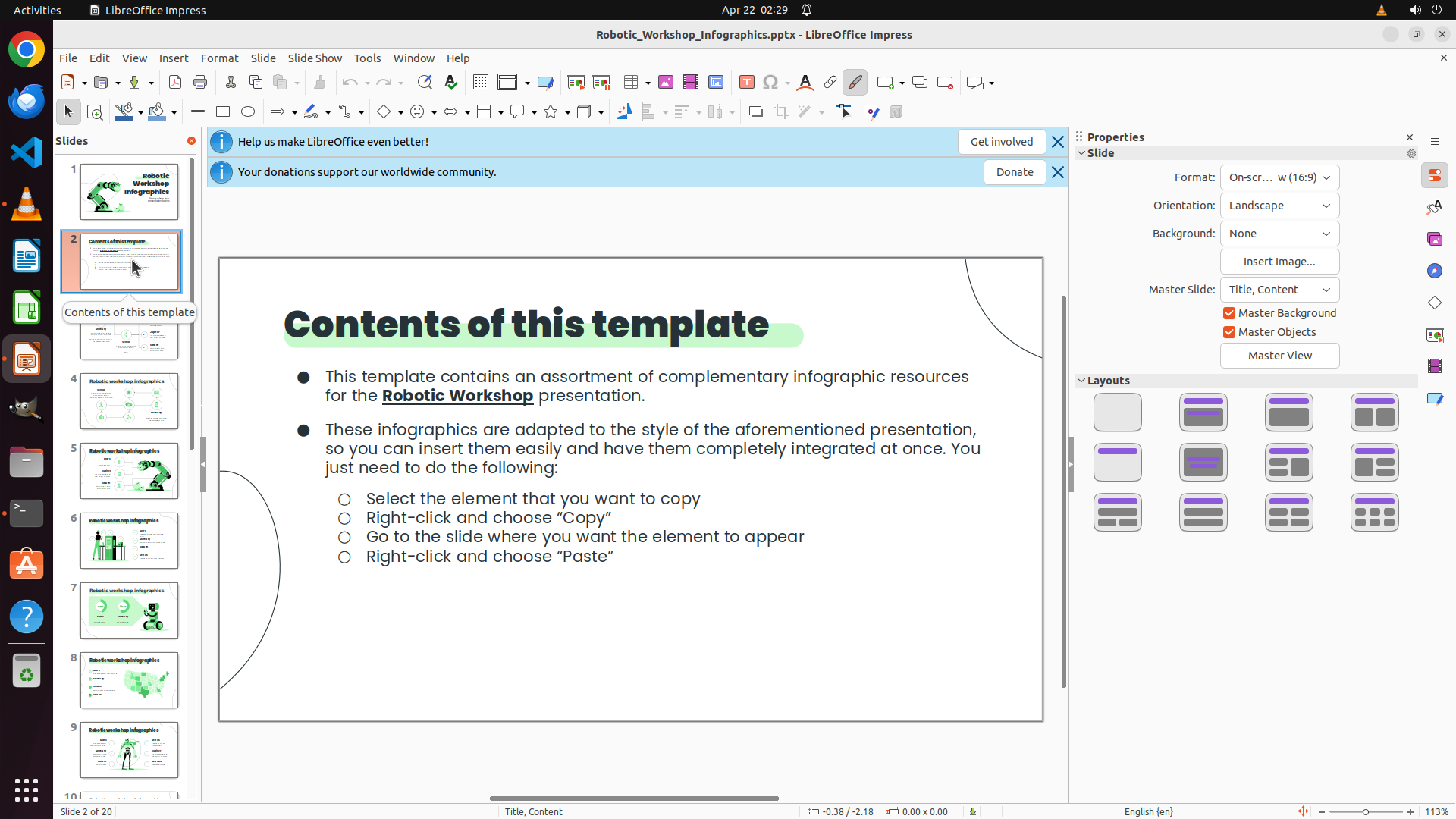Select the Ellipse shape tool
Image resolution: width=1456 pixels, height=819 pixels.
tap(248, 112)
